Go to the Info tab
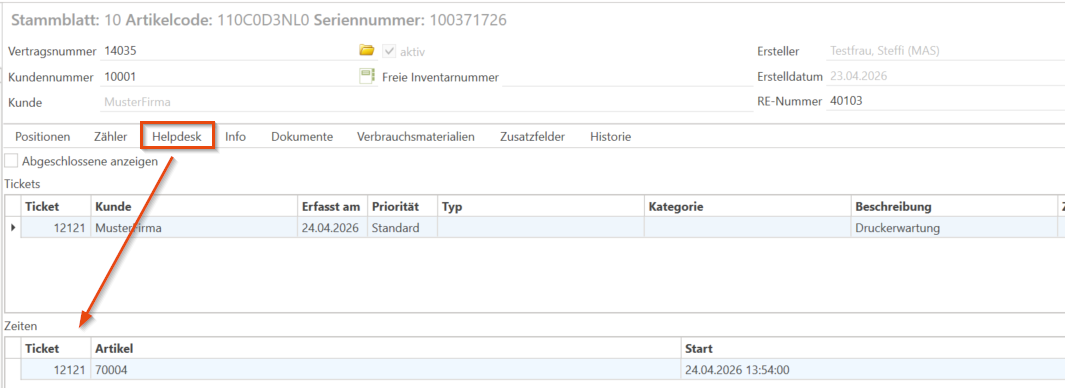 [236, 137]
